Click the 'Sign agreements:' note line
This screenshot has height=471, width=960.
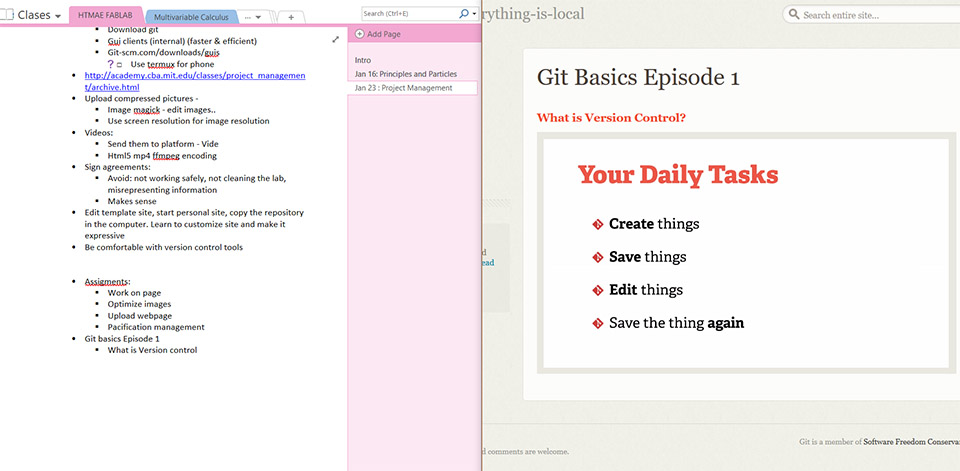tap(118, 167)
